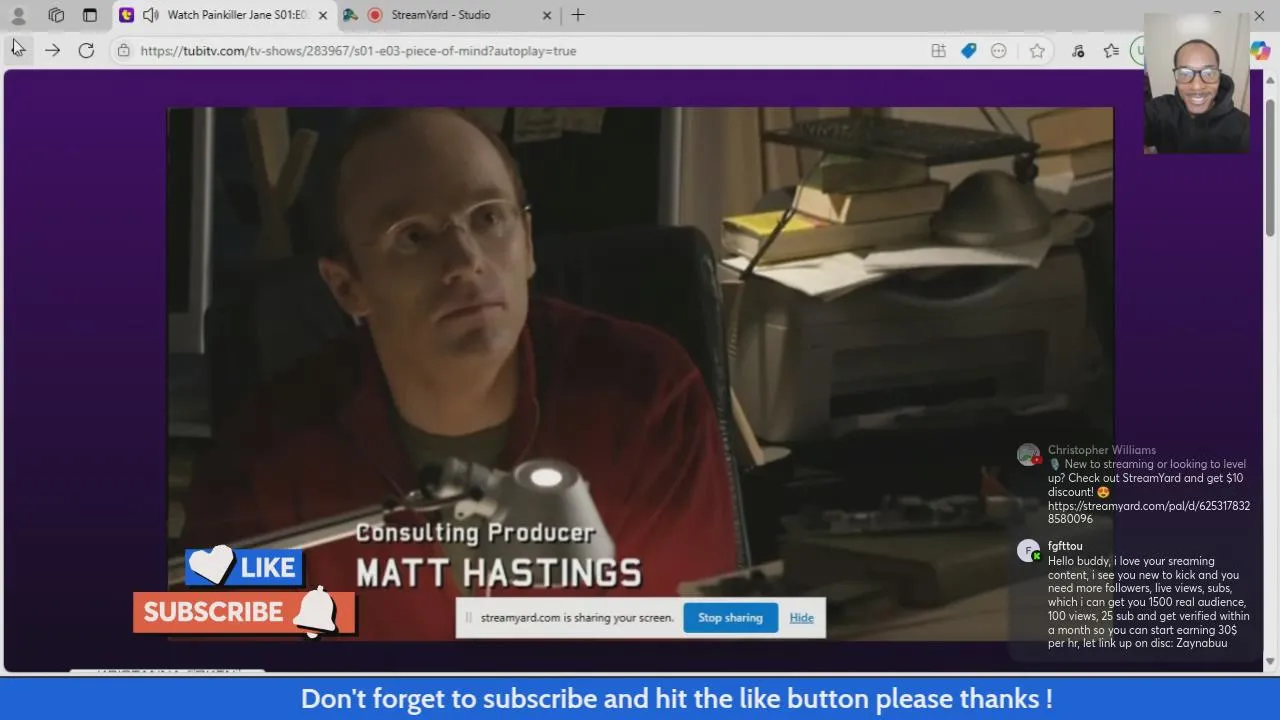Open the streamyard.com referral link in chat
1280x720 pixels.
coord(1148,513)
